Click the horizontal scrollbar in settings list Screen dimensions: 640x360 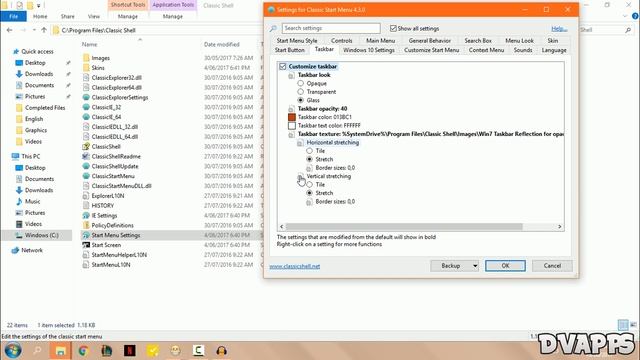[404, 227]
